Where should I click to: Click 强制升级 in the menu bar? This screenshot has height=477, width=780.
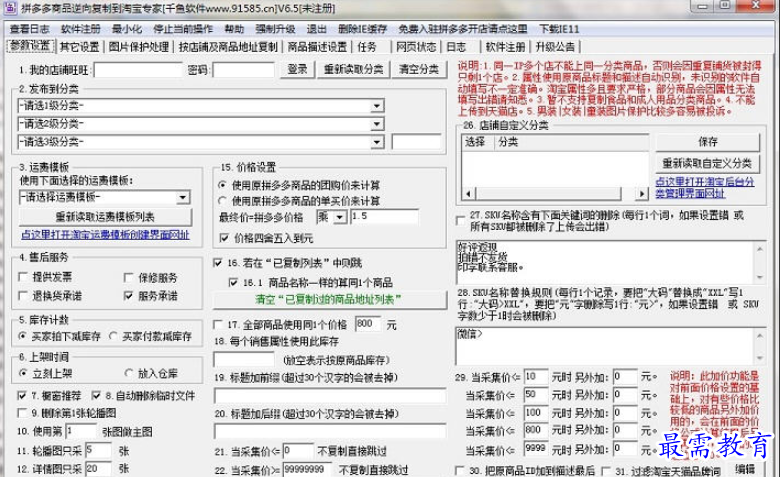click(x=275, y=29)
